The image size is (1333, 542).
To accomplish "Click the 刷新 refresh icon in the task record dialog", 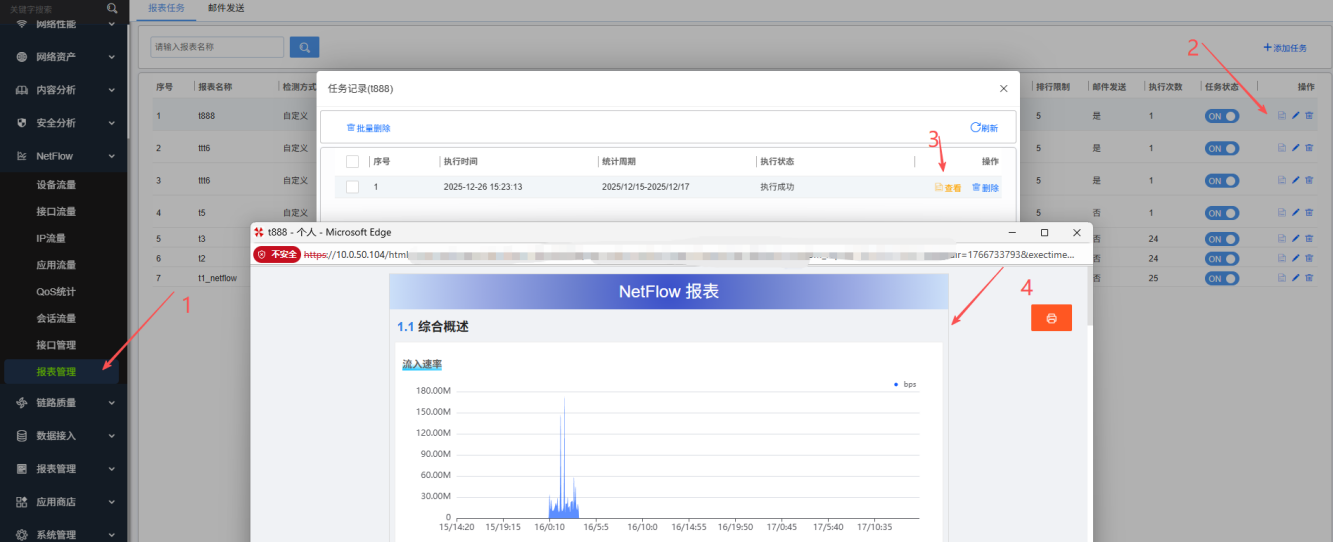I will [x=984, y=128].
